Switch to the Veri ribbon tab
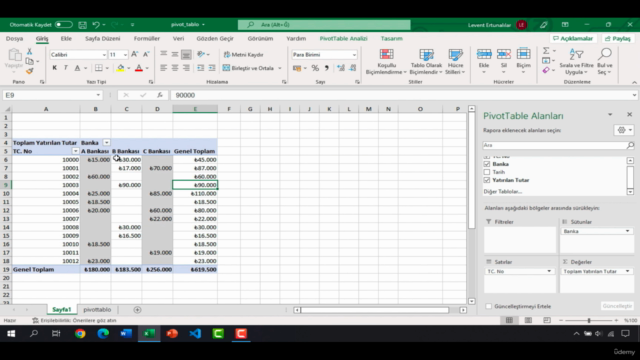Screen dimensions: 640x360 [178, 38]
